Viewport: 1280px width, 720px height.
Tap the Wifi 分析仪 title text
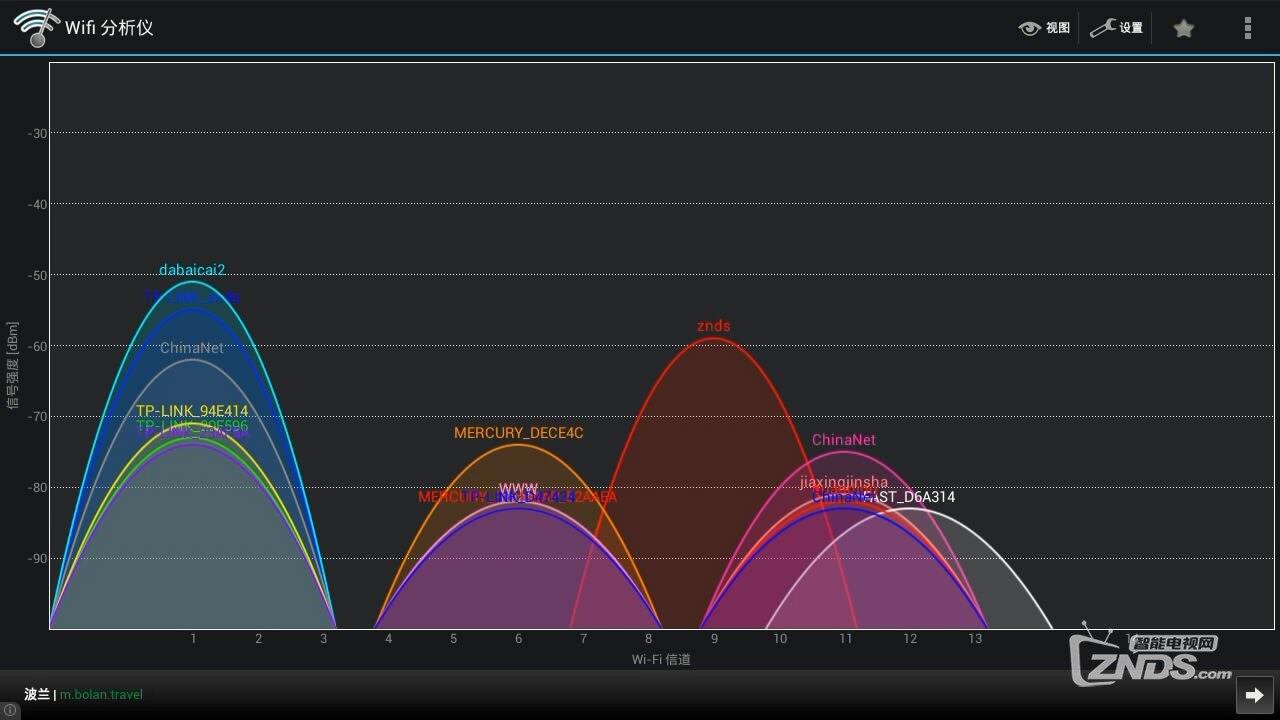109,28
